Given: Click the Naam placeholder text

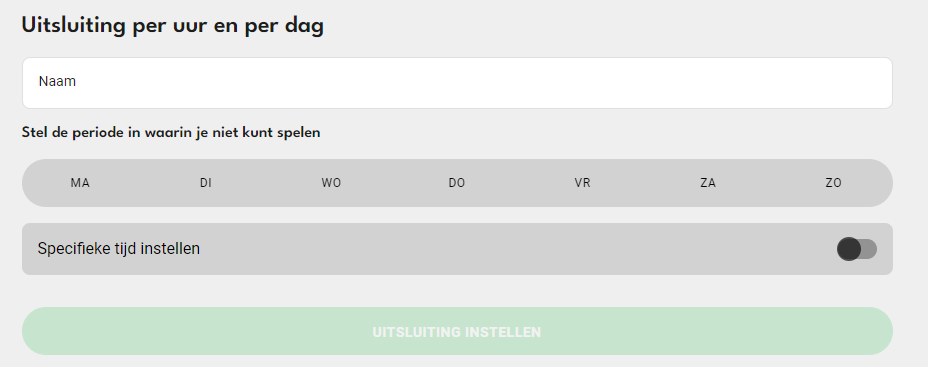Looking at the screenshot, I should [x=57, y=82].
